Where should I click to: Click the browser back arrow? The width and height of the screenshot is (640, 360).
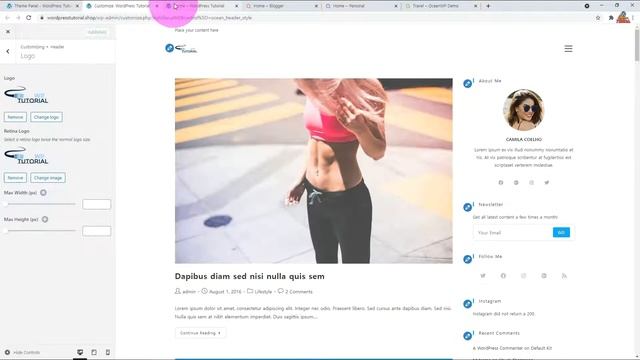click(x=7, y=18)
